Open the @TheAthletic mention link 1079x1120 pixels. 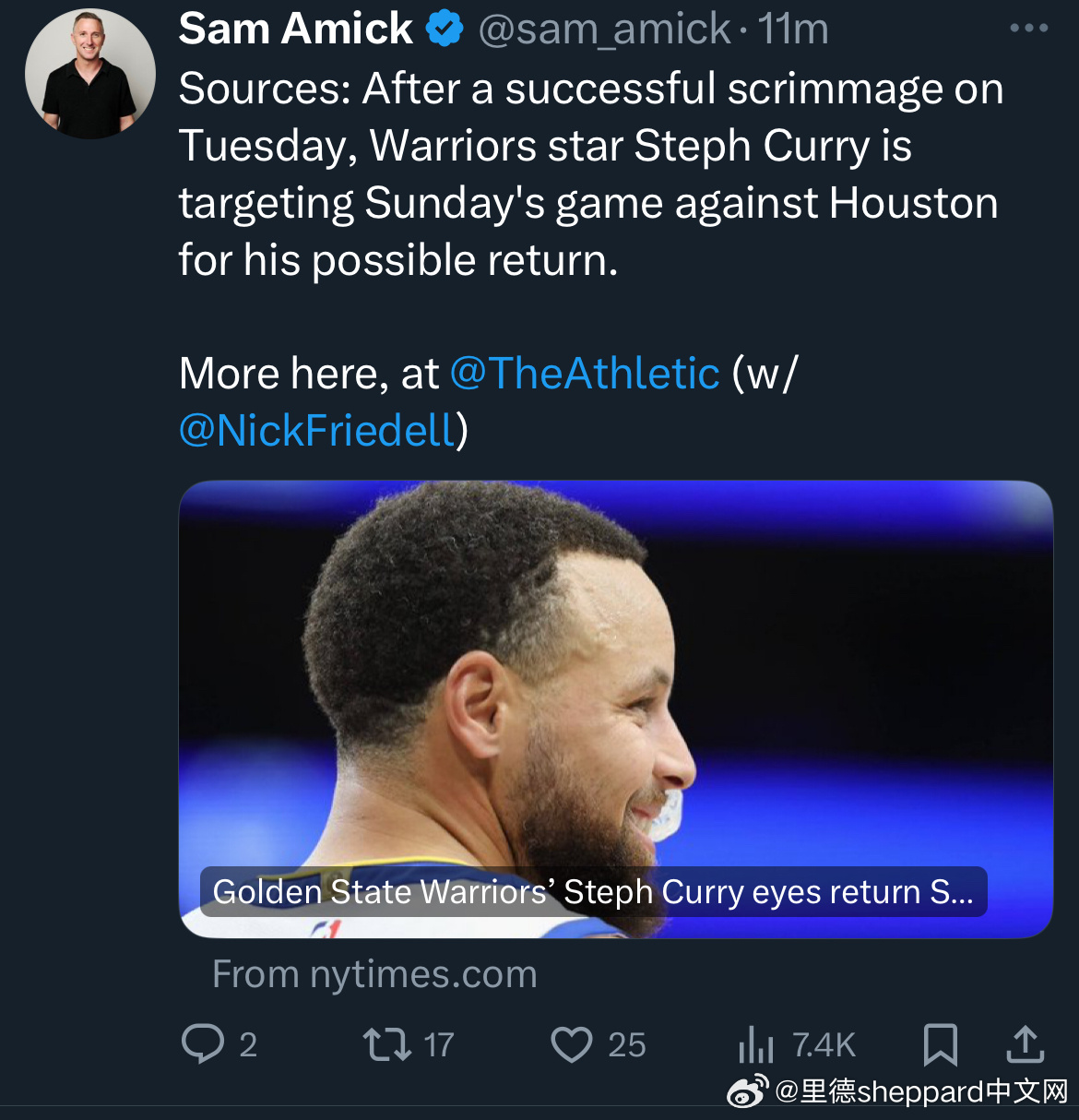[585, 374]
